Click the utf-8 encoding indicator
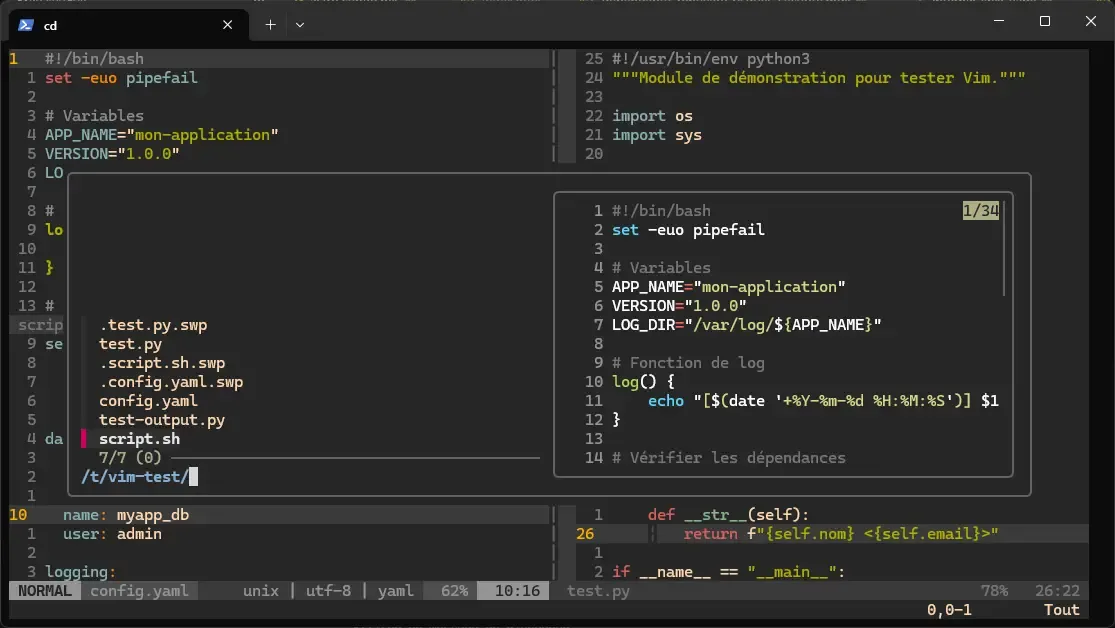This screenshot has width=1115, height=628. (331, 590)
